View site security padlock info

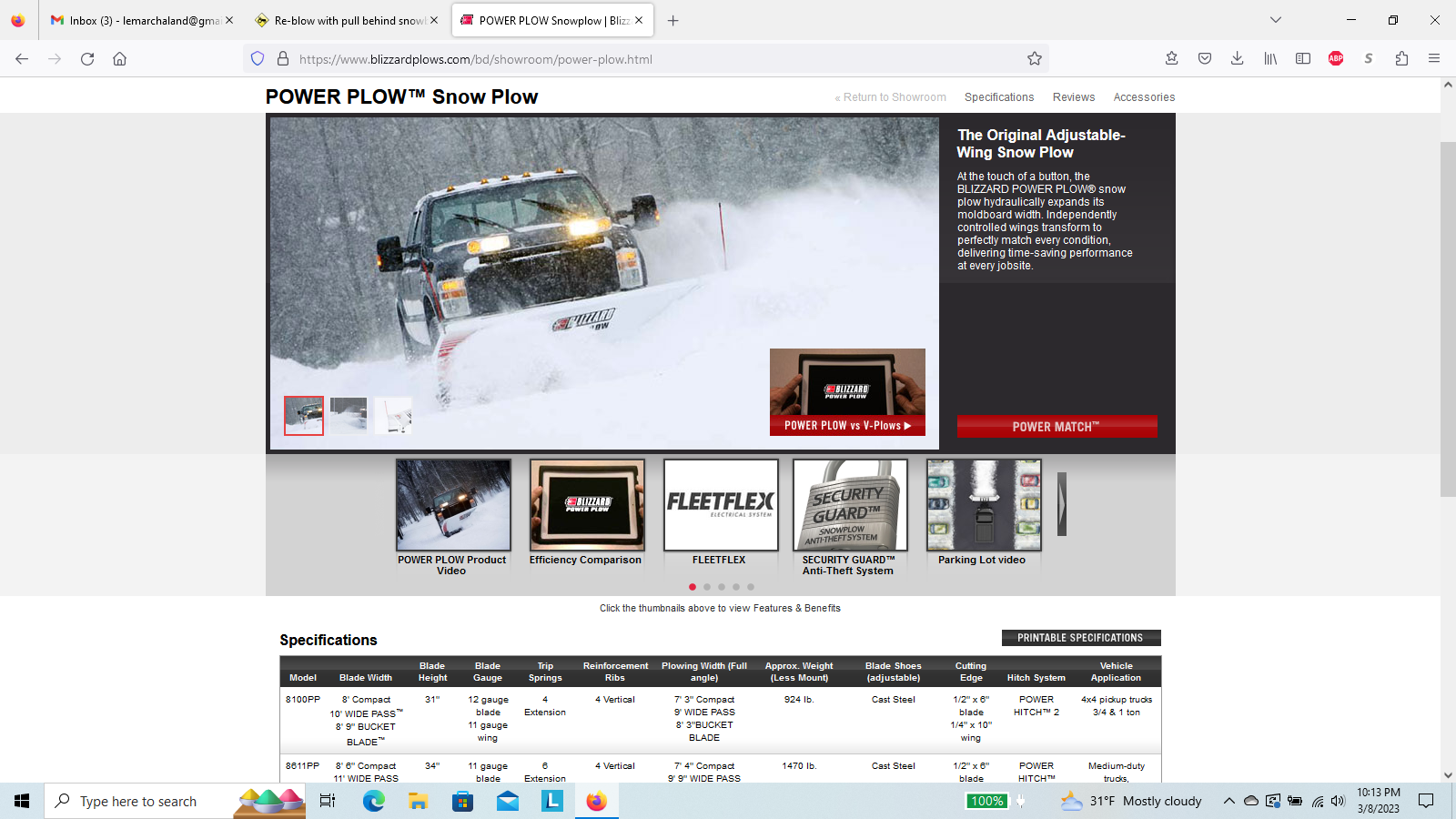point(283,59)
